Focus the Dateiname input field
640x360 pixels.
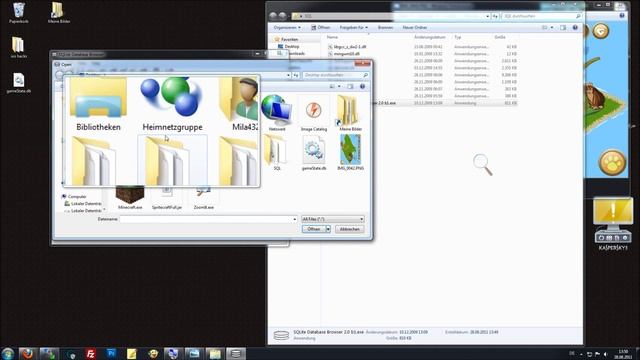pyautogui.click(x=206, y=219)
